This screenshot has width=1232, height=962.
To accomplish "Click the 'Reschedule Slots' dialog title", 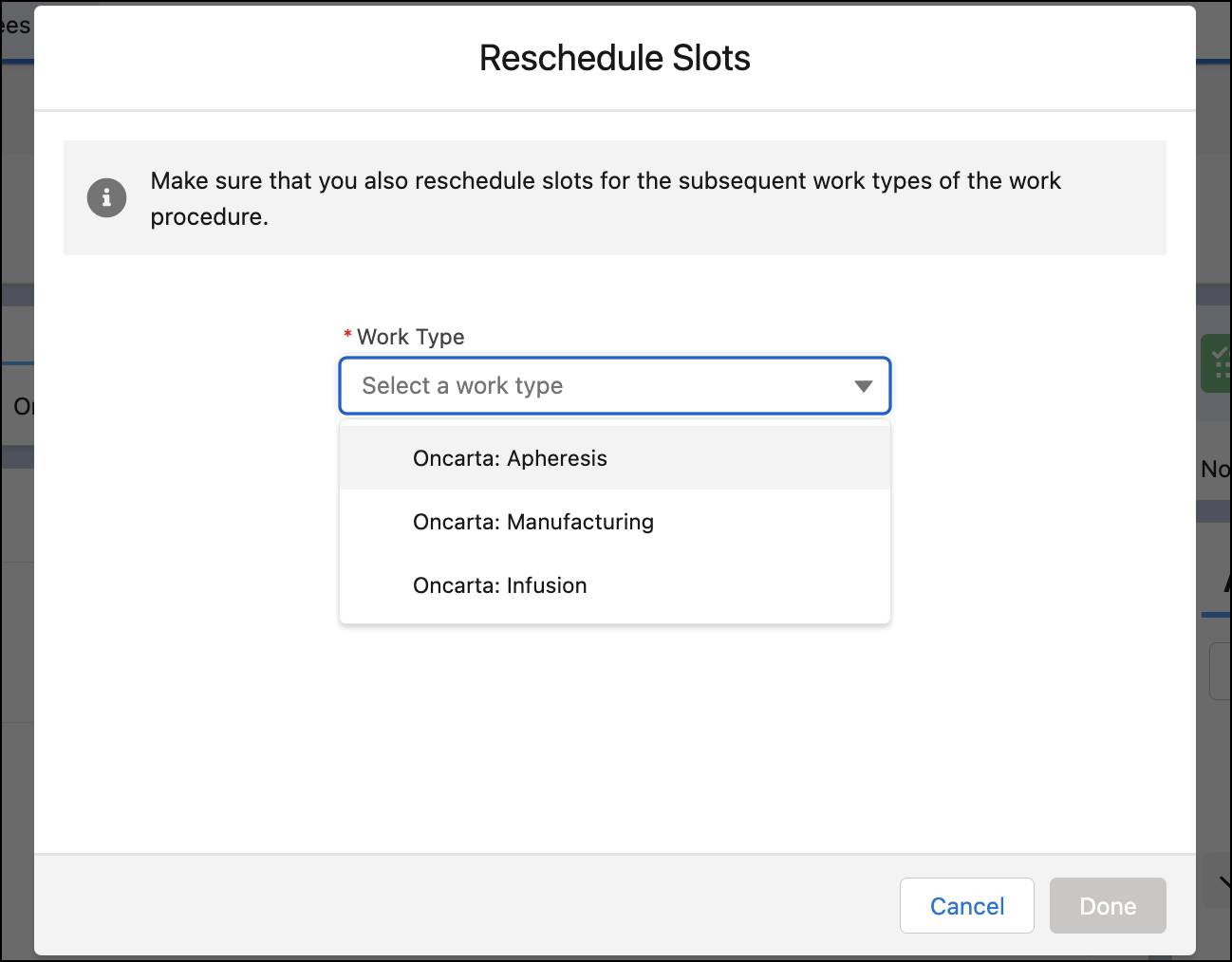I will pos(614,58).
